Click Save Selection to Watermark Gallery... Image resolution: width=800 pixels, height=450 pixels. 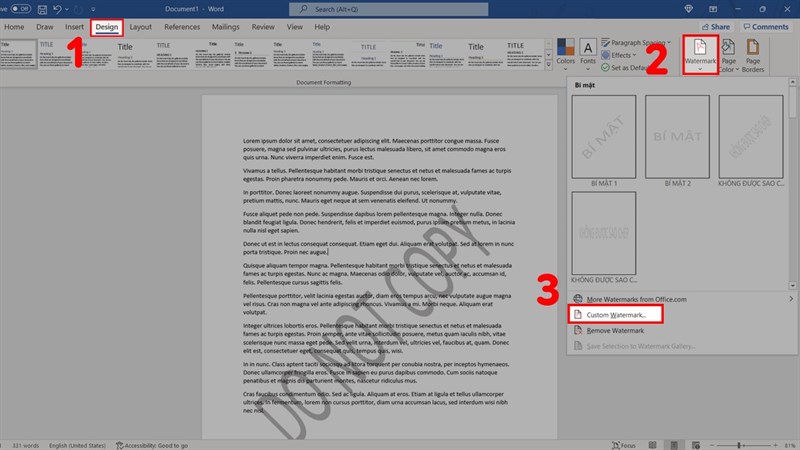640,346
